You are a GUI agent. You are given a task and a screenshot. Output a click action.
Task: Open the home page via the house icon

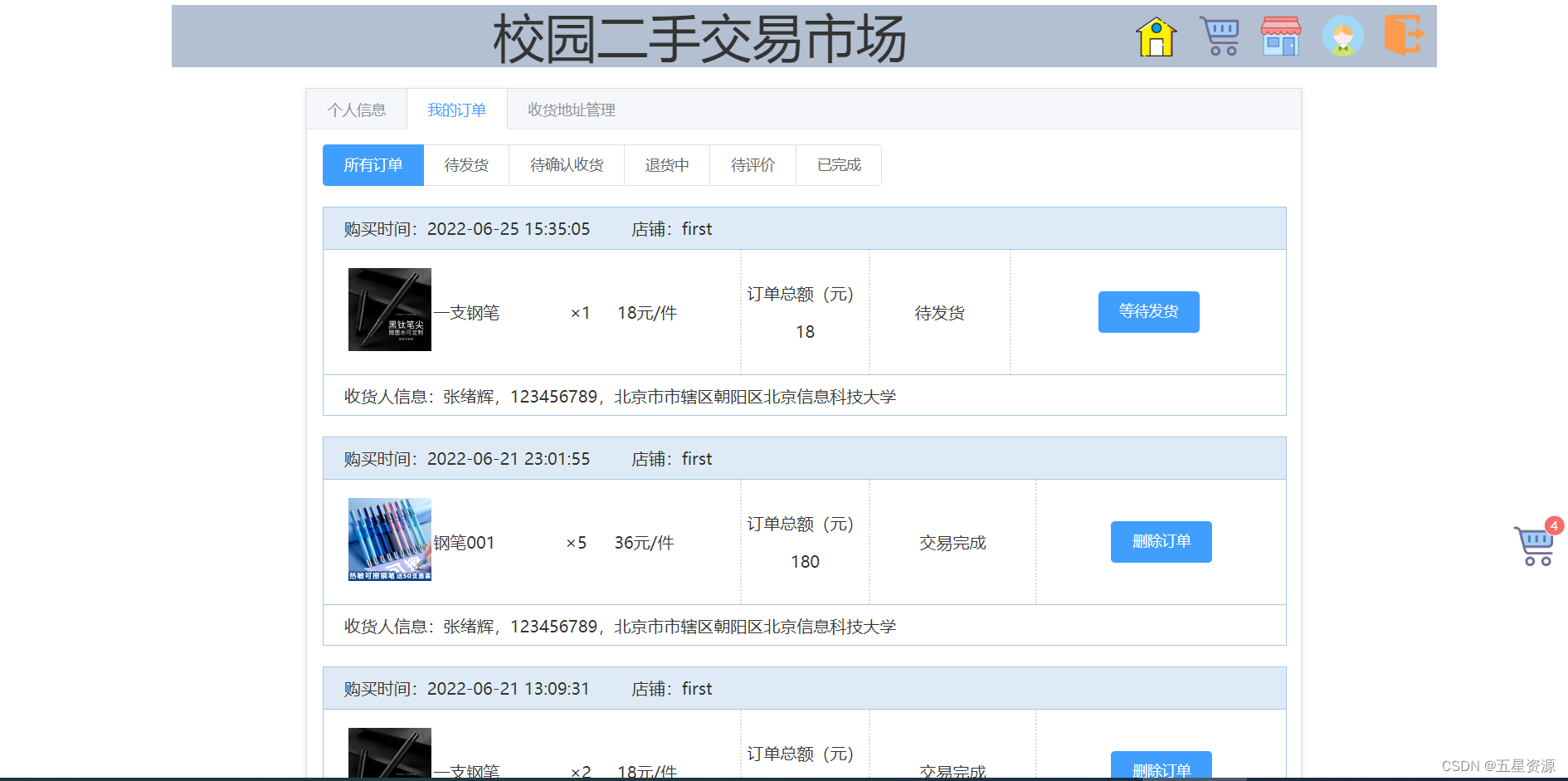(1156, 37)
